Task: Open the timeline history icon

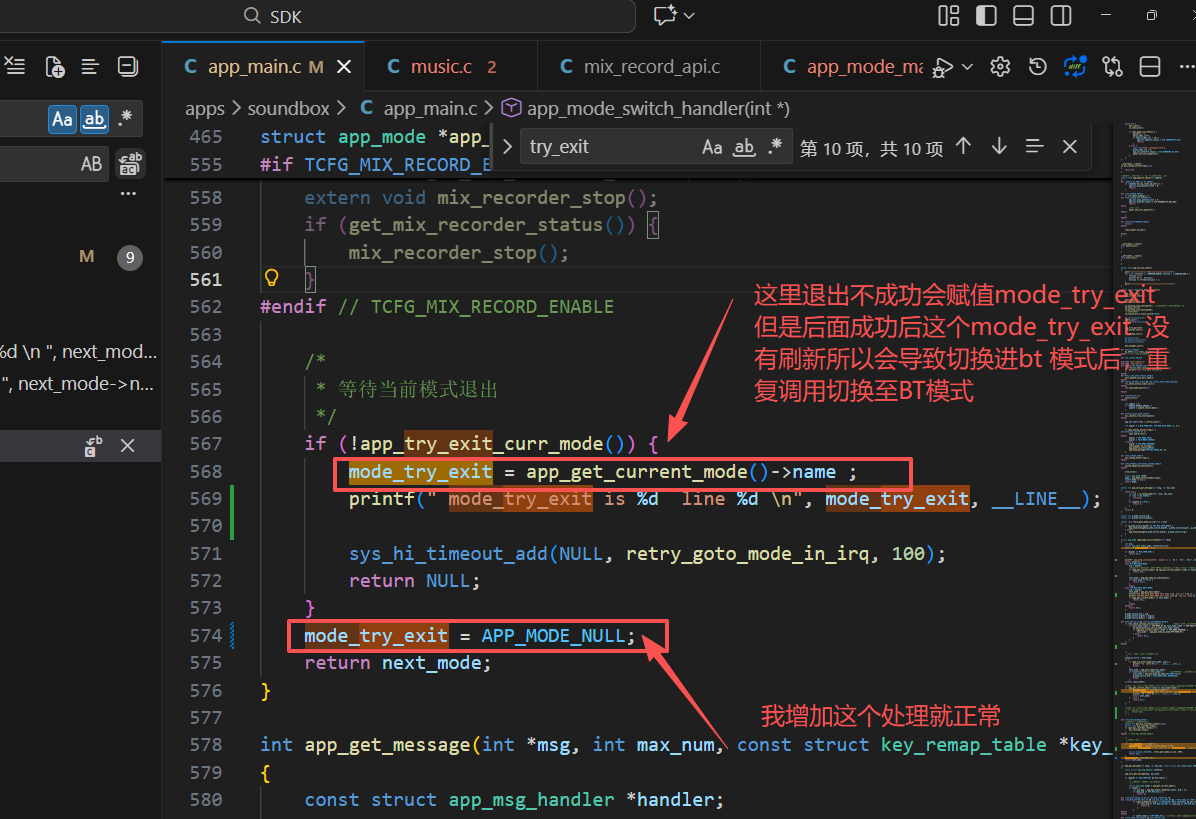Action: pos(1037,67)
